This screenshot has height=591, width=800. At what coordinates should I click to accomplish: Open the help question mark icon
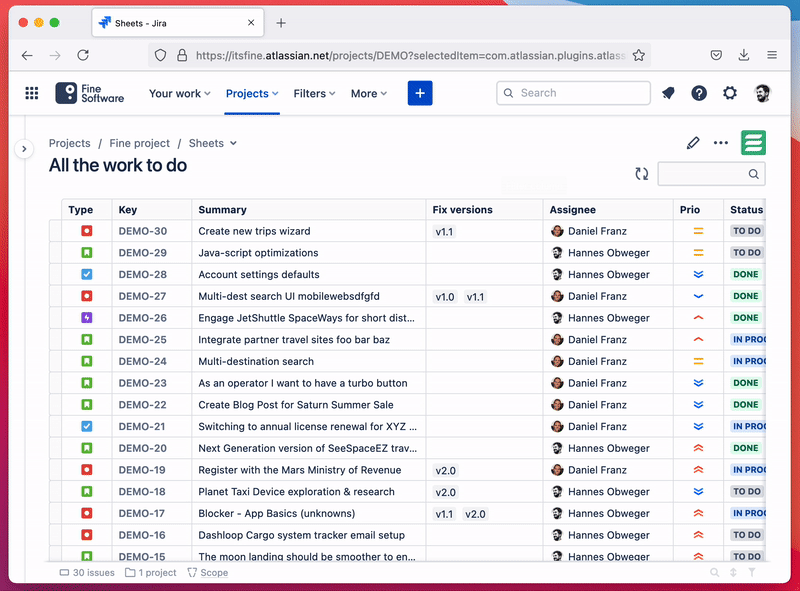pos(699,93)
